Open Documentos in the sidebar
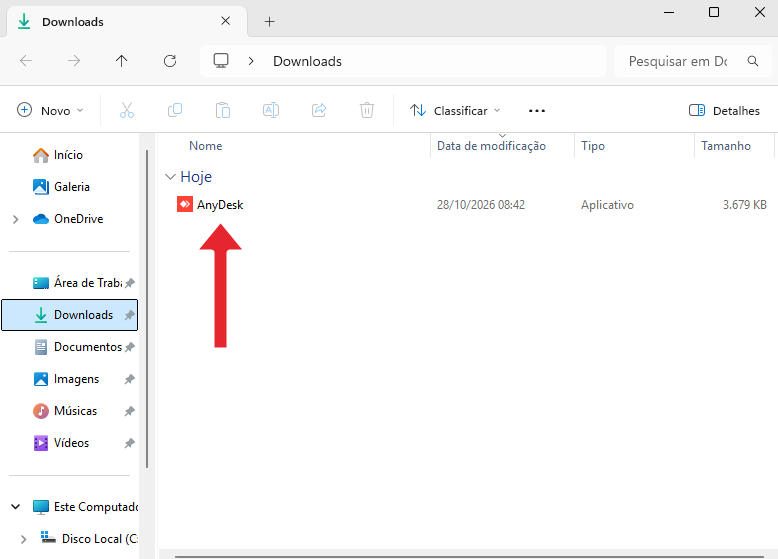Viewport: 778px width, 559px height. tap(78, 347)
